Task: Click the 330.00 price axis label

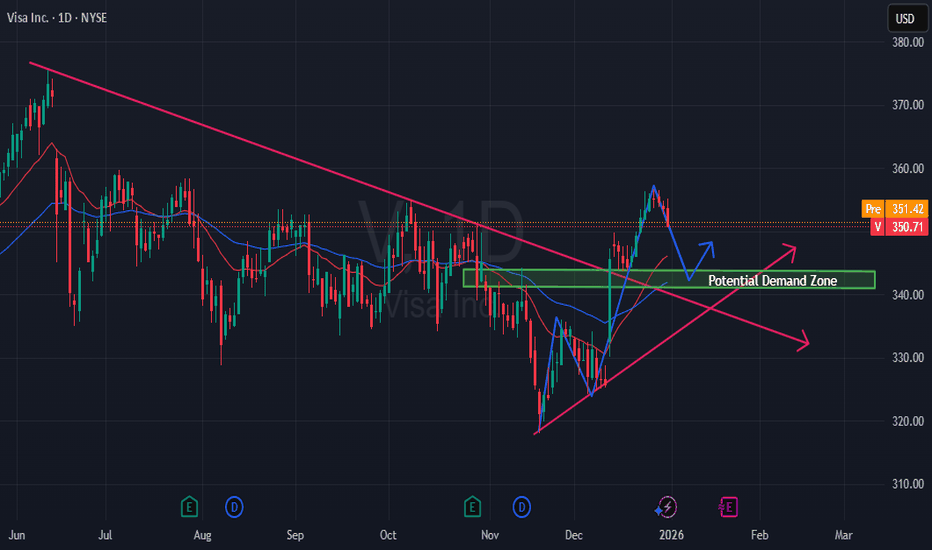Action: [x=908, y=358]
